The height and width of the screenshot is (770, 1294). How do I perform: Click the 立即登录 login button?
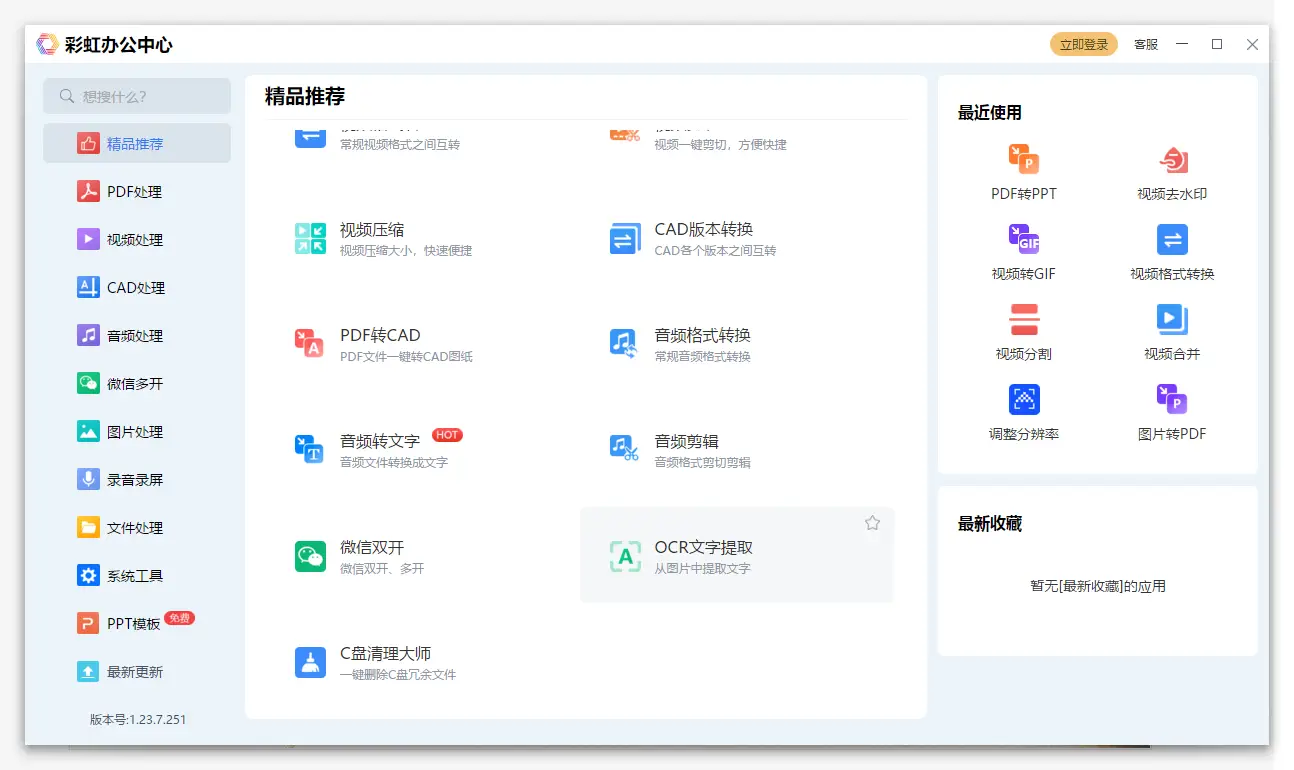[1083, 44]
